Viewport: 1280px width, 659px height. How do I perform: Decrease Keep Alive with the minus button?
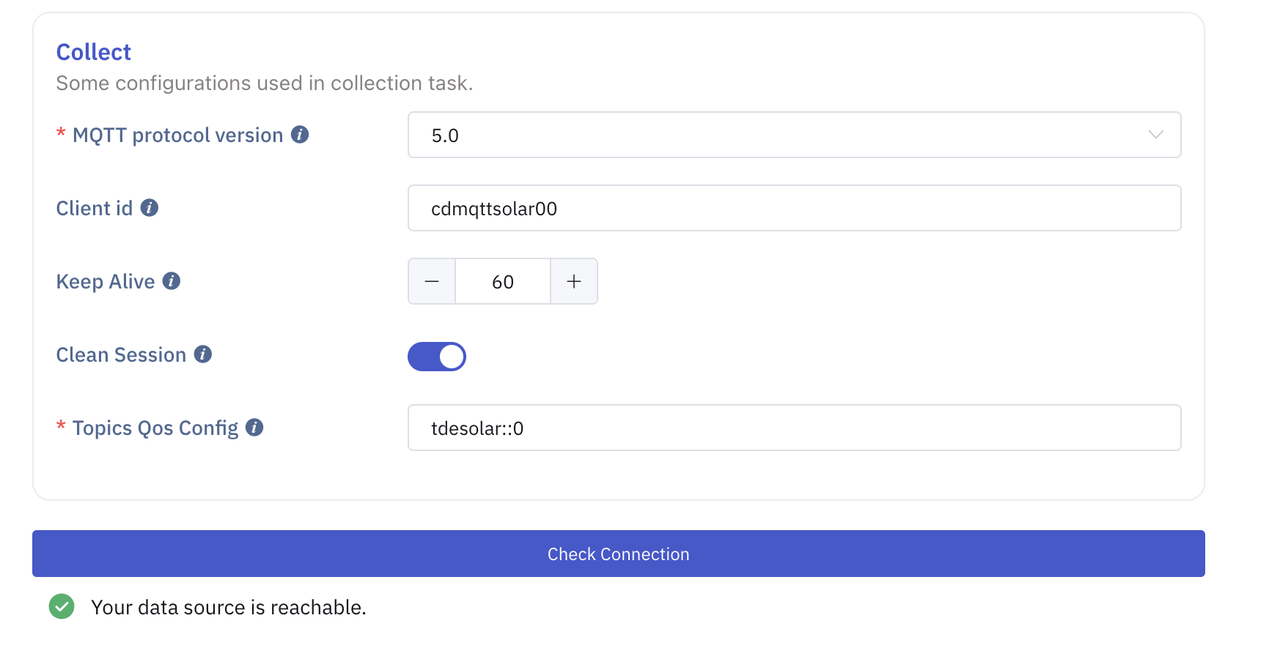[432, 282]
